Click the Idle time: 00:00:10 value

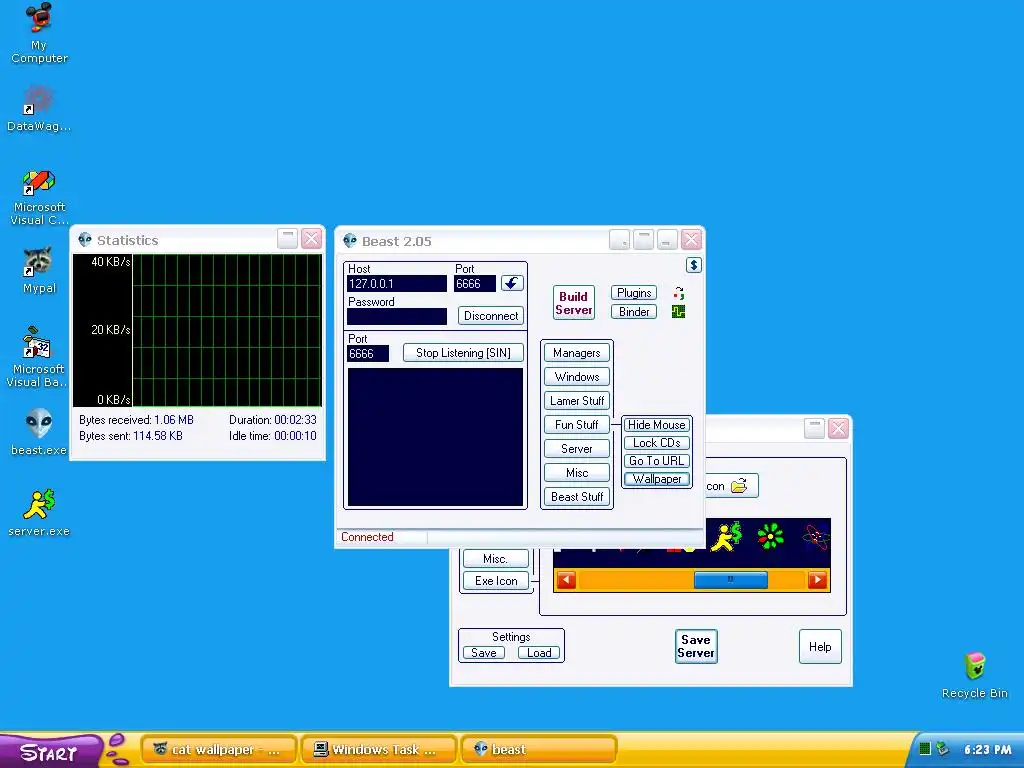[295, 436]
